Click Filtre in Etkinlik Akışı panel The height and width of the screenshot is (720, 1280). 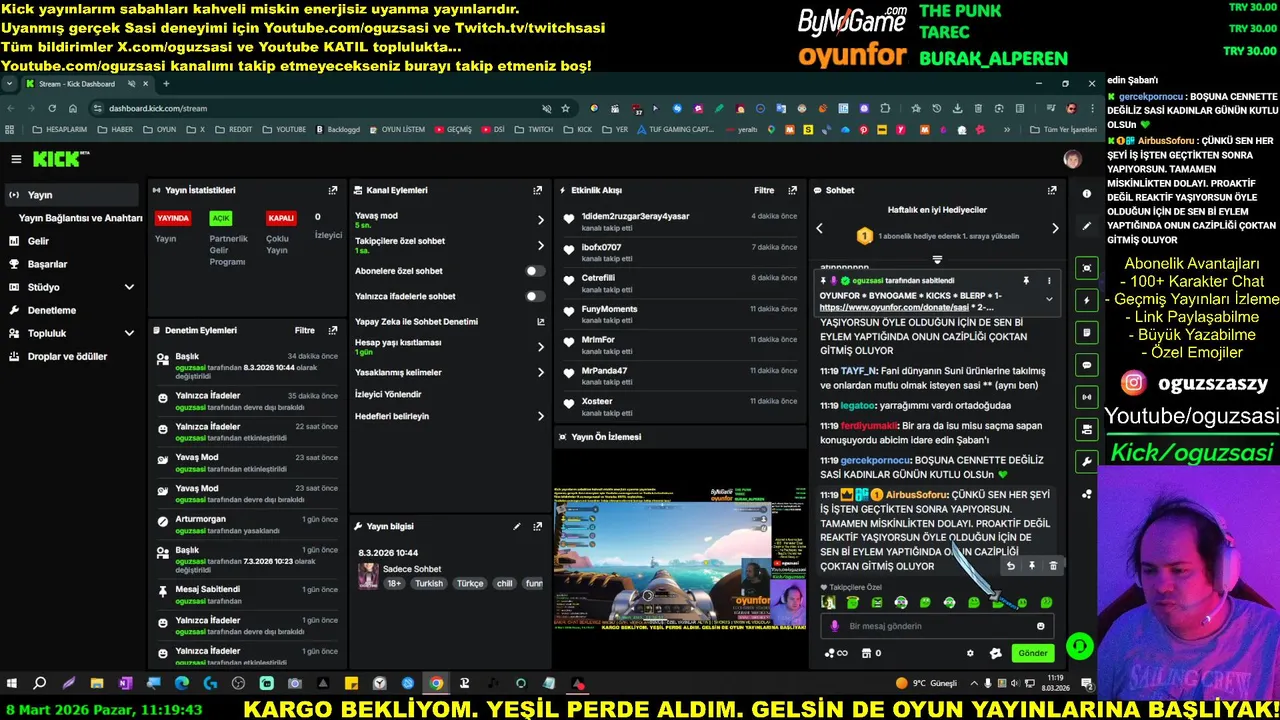click(x=764, y=190)
